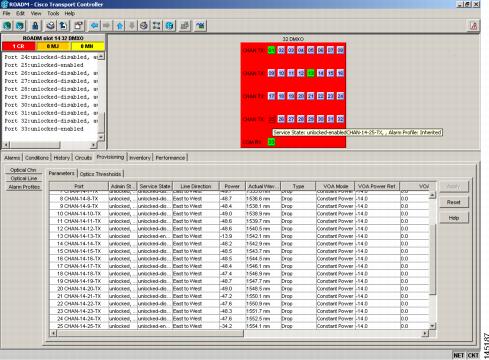
Task: Select port 17 in the card graphic
Action: [x=271, y=96]
